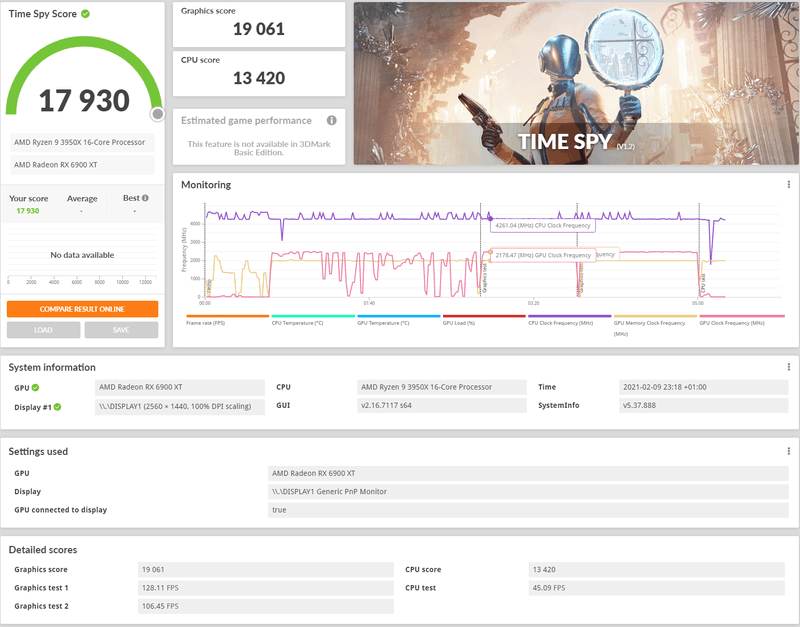Click the Graphics test 1 value 128.11 FPS
800x627 pixels.
click(266, 588)
